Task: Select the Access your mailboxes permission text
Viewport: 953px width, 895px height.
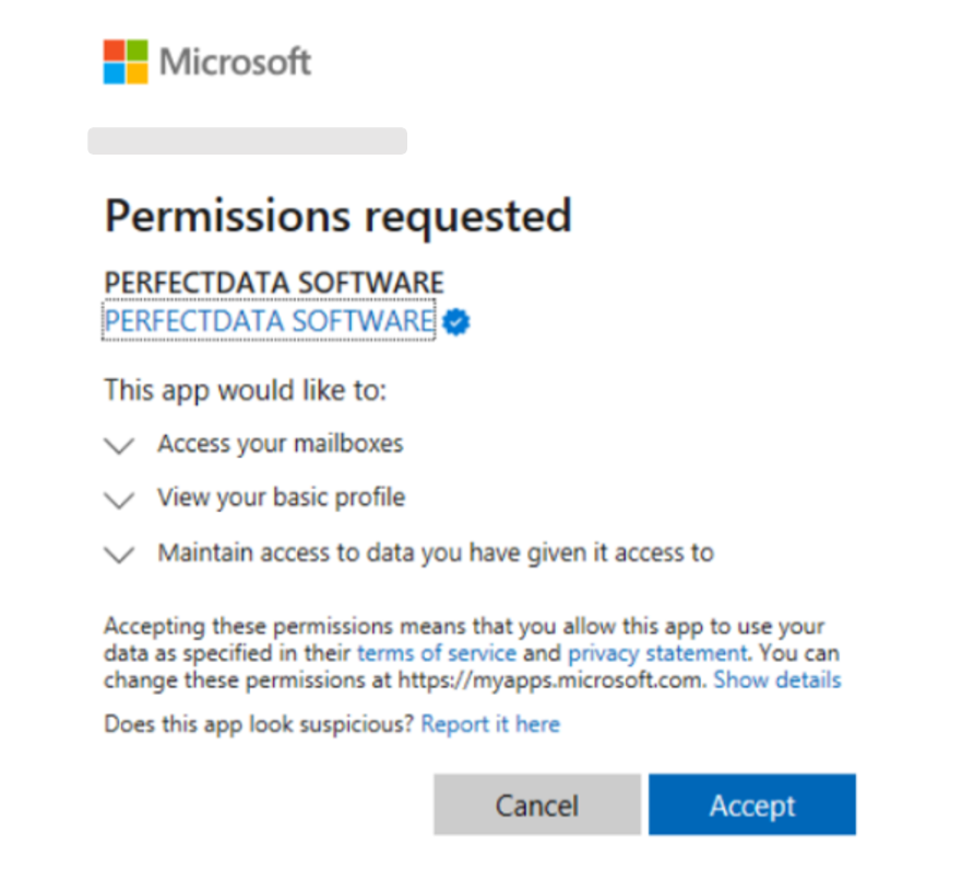Action: click(x=280, y=444)
